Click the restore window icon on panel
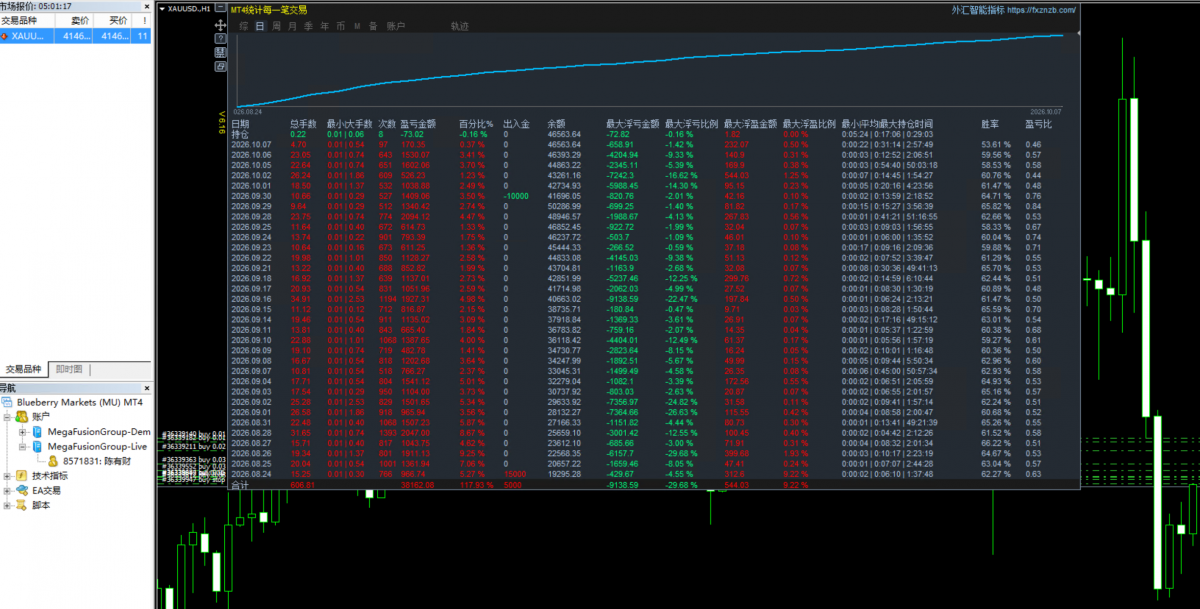 click(220, 66)
